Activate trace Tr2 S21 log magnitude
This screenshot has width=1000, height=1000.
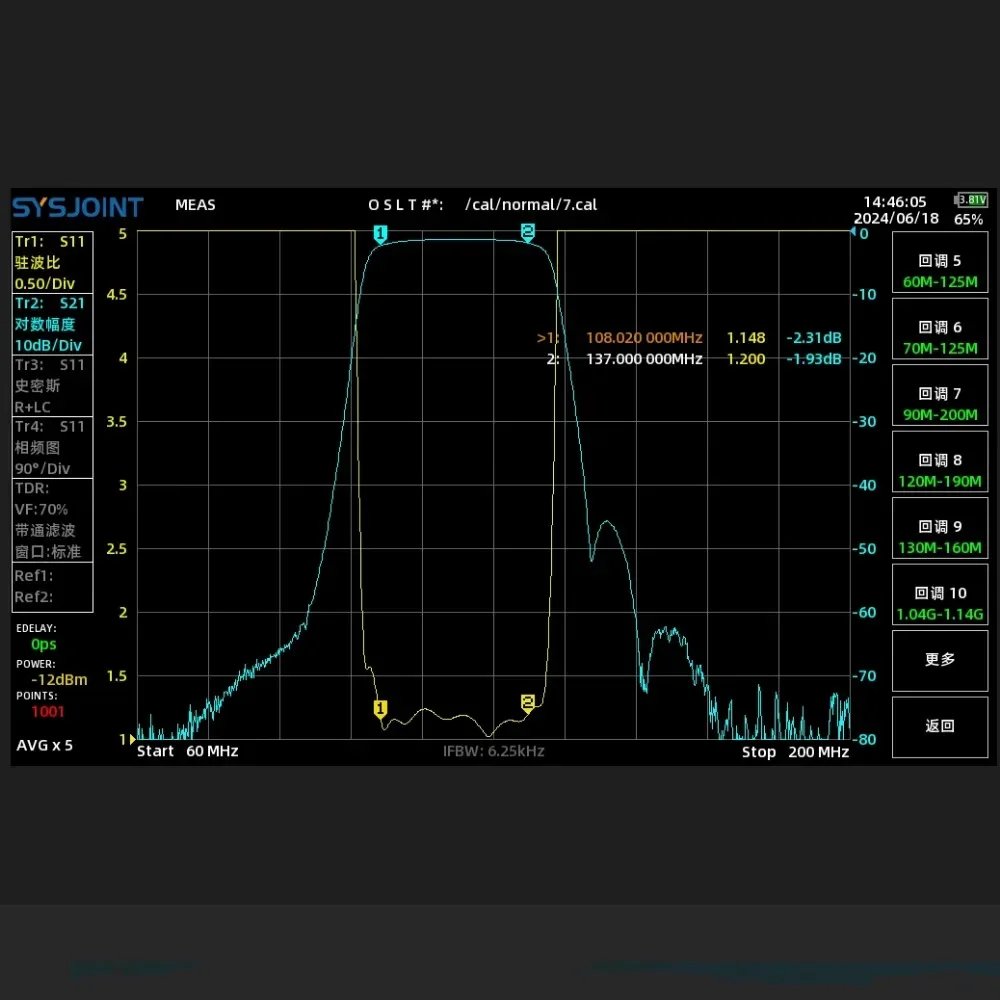[x=52, y=324]
